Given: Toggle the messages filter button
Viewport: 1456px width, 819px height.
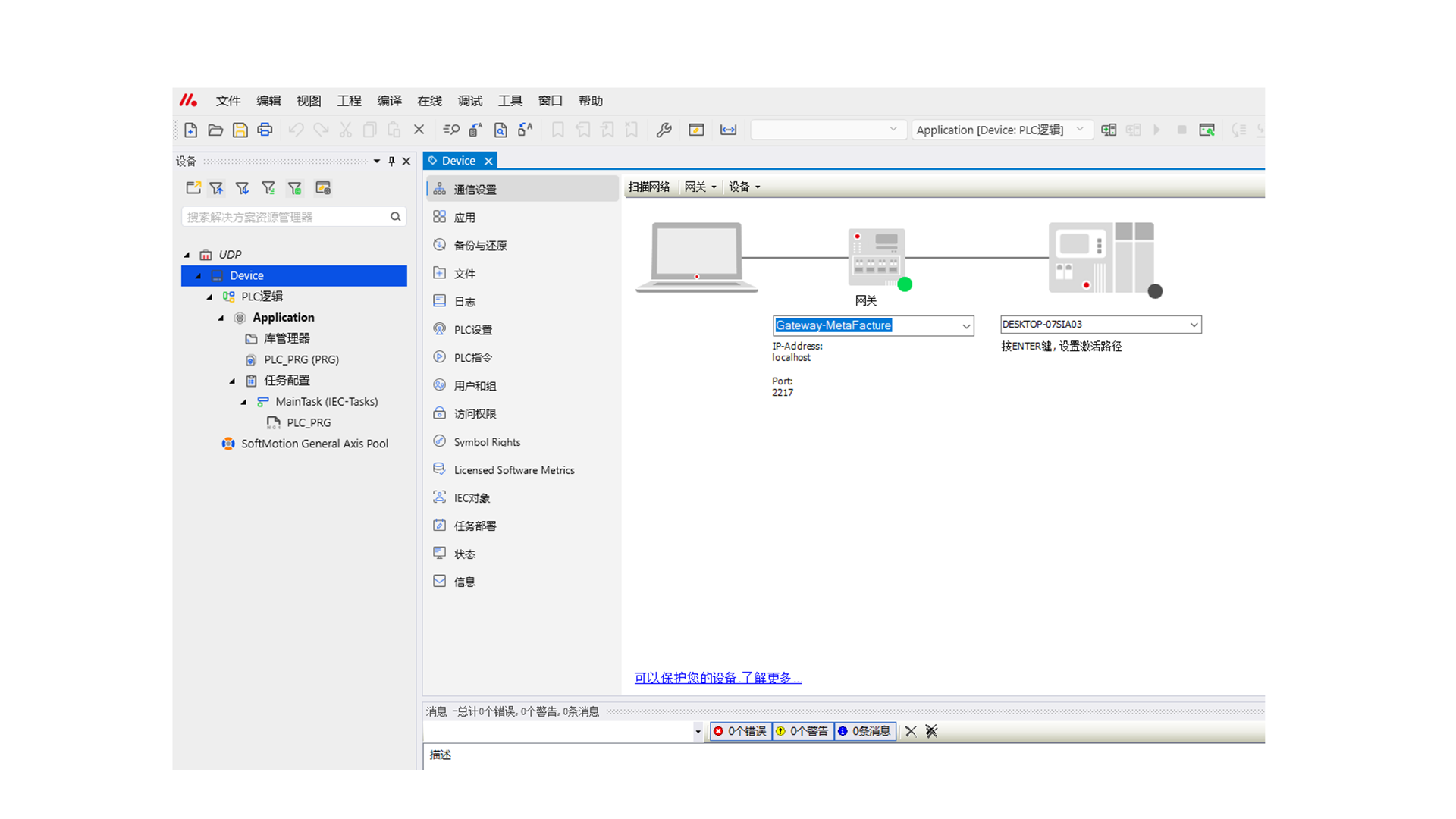Looking at the screenshot, I should coord(864,731).
